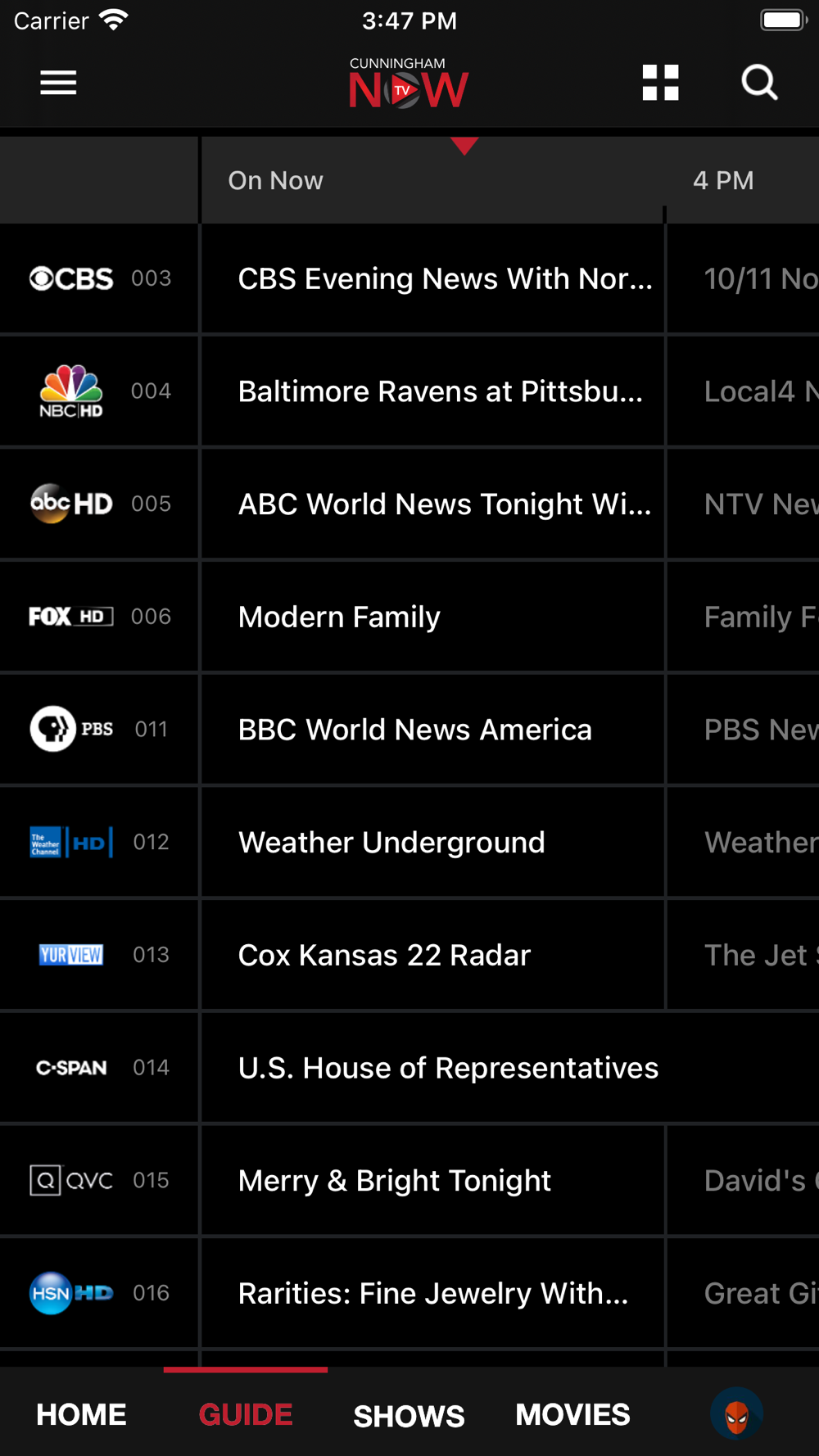
Task: Tap channel number 011
Action: pos(152,729)
